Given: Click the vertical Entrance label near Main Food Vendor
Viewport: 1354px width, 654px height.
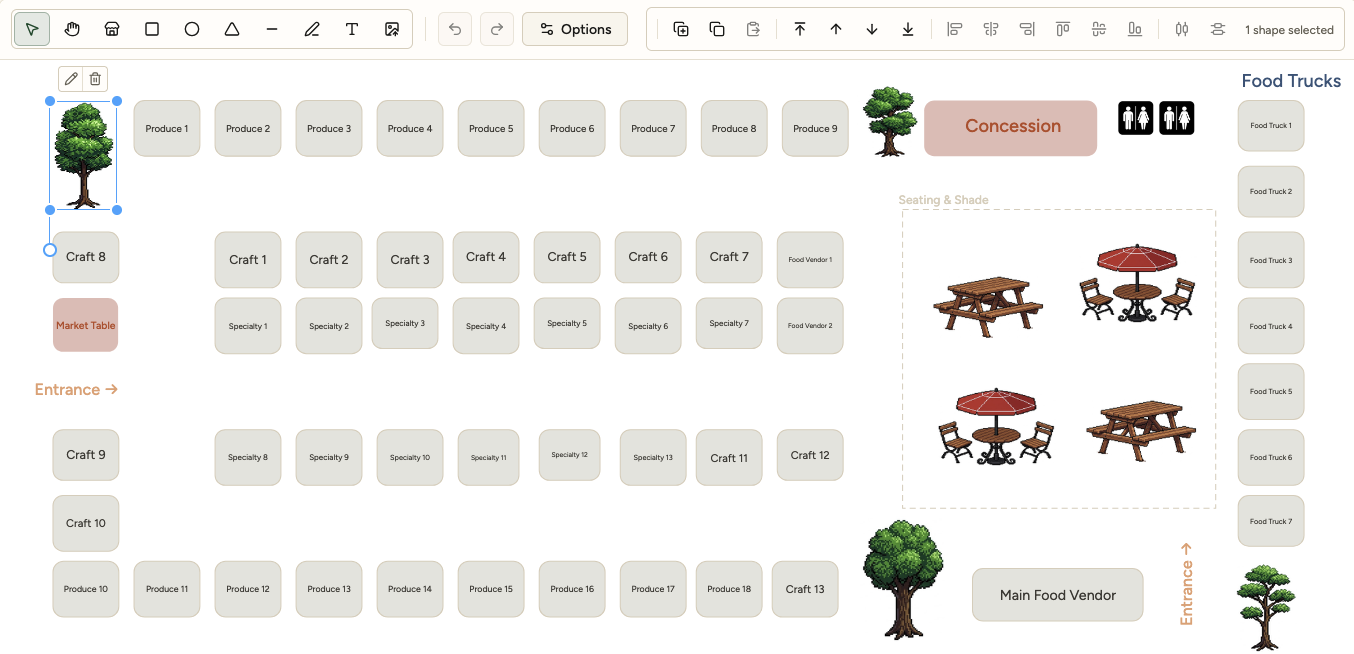Looking at the screenshot, I should [1186, 584].
